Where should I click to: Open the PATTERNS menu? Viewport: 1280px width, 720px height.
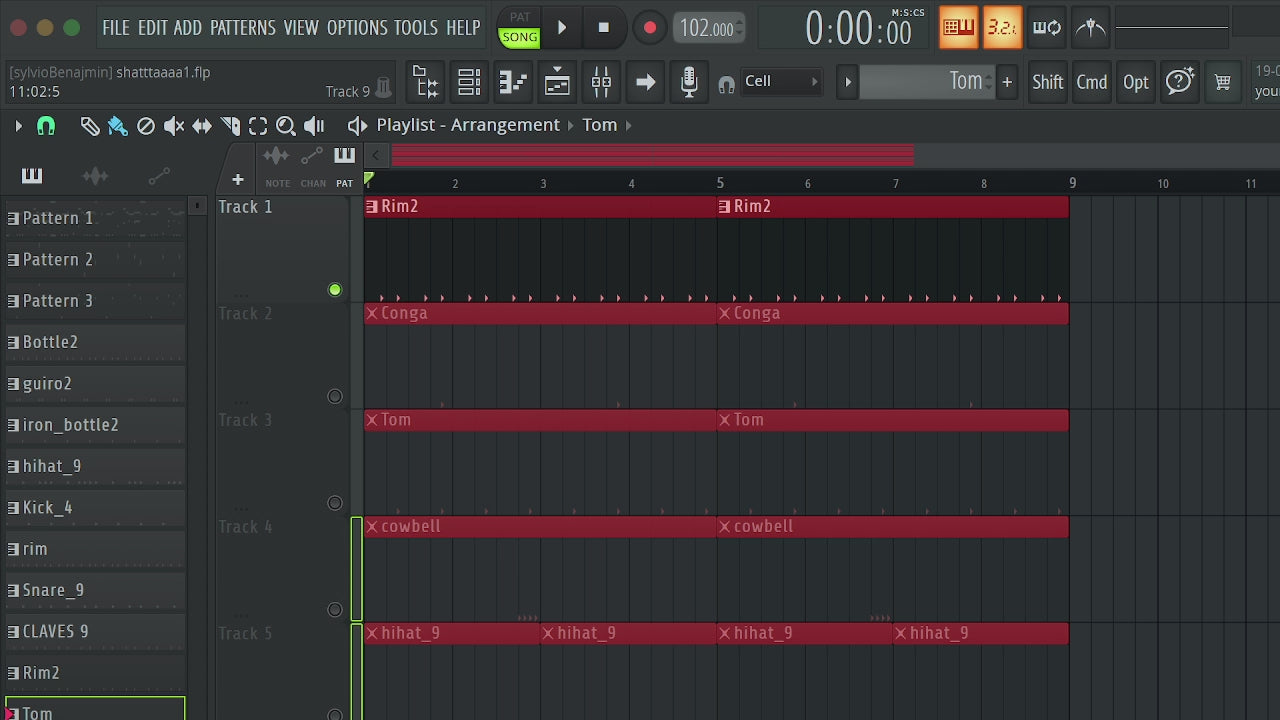point(244,28)
